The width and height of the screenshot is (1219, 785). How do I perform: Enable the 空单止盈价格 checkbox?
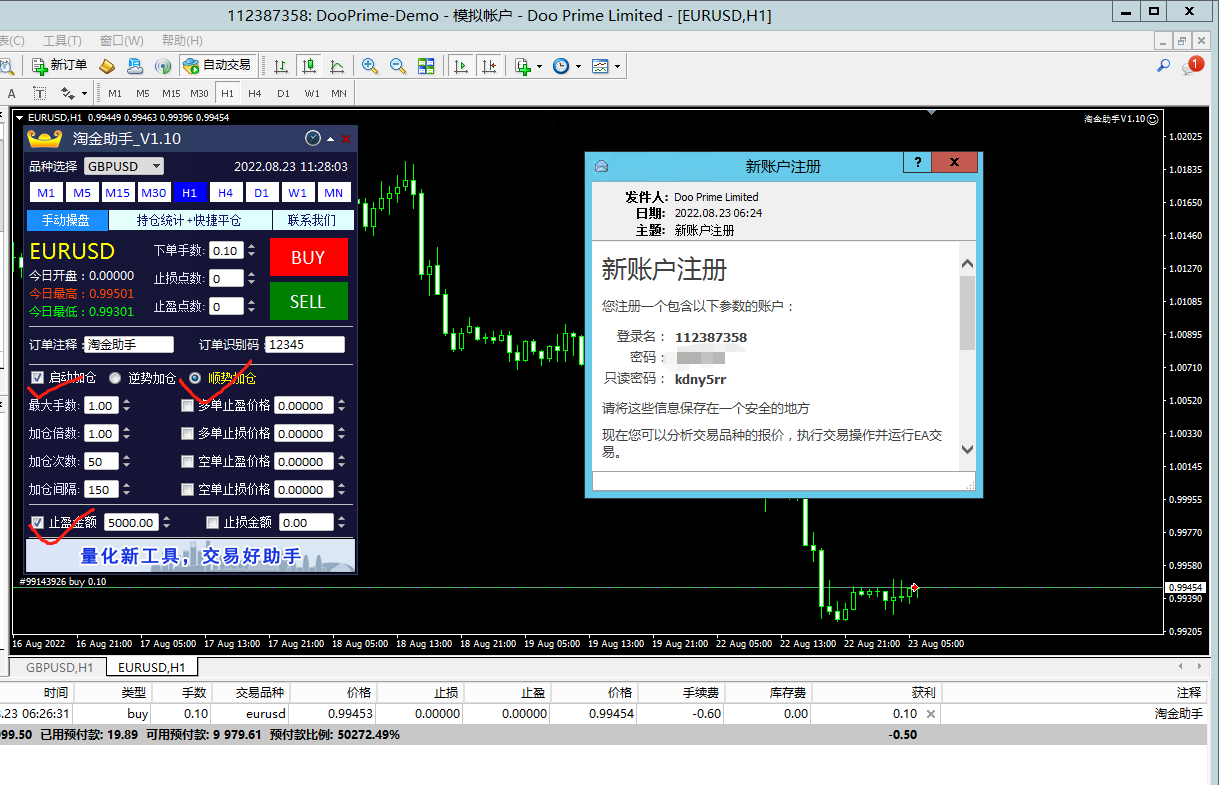[187, 462]
